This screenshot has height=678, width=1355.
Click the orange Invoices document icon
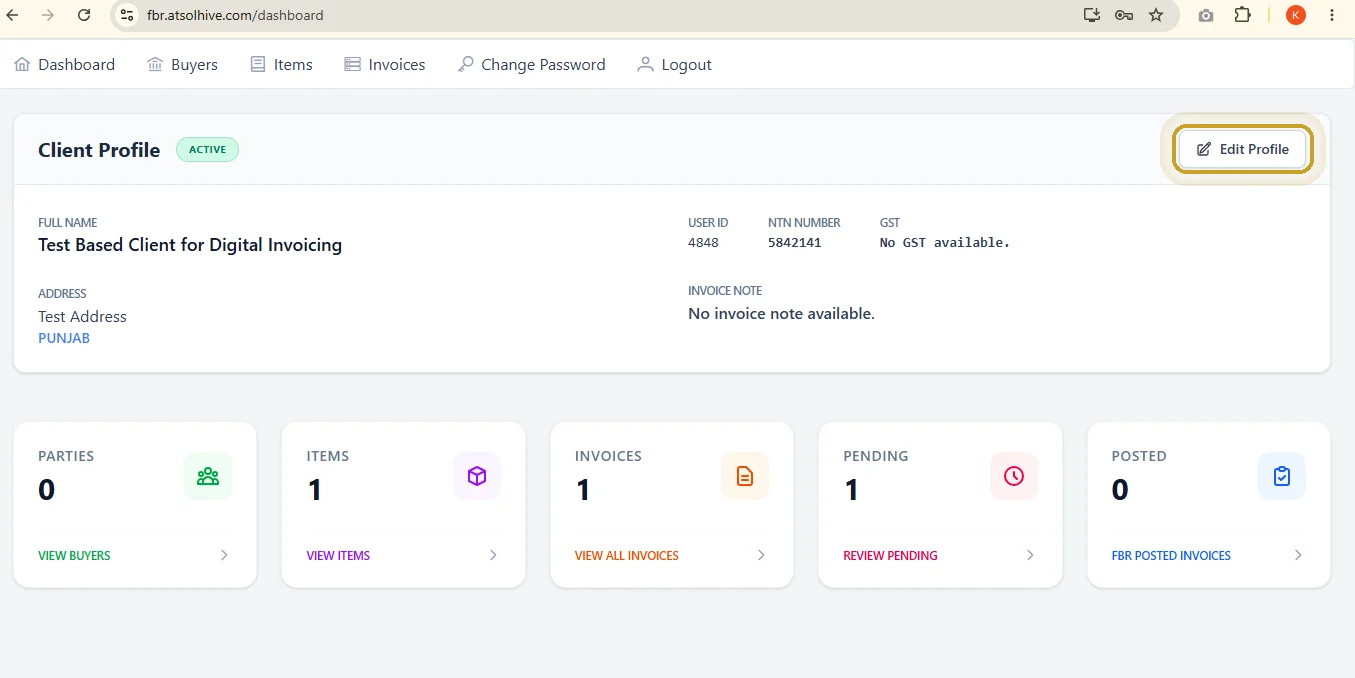[745, 476]
